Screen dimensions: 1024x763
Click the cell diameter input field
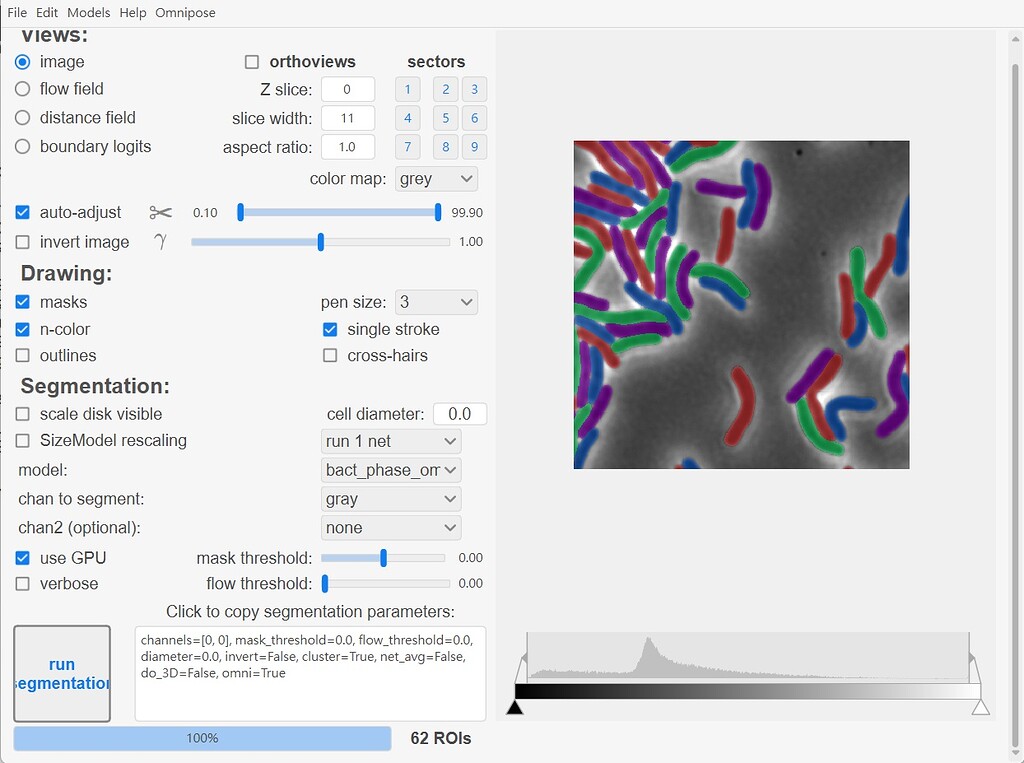pos(460,413)
